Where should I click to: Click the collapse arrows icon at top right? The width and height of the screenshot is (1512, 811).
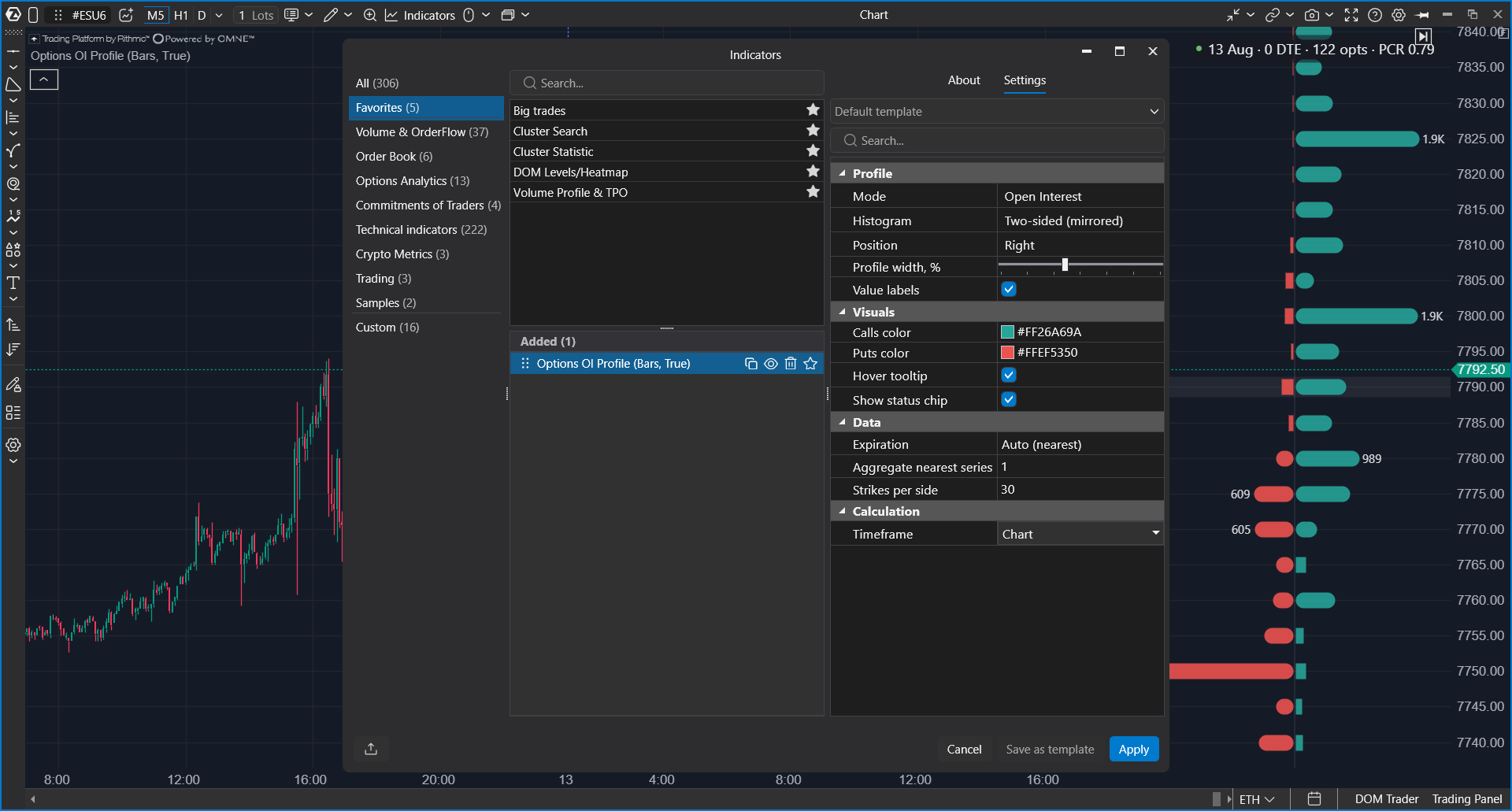click(x=1233, y=15)
